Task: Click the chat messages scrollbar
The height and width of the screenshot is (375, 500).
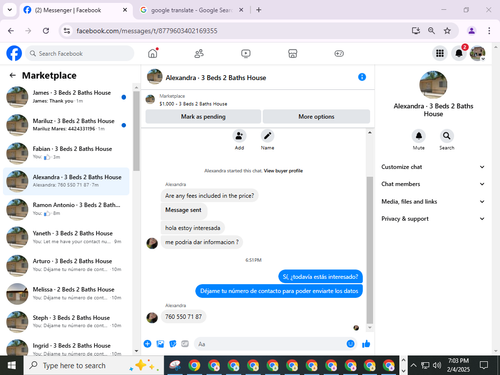Action: pyautogui.click(x=369, y=250)
